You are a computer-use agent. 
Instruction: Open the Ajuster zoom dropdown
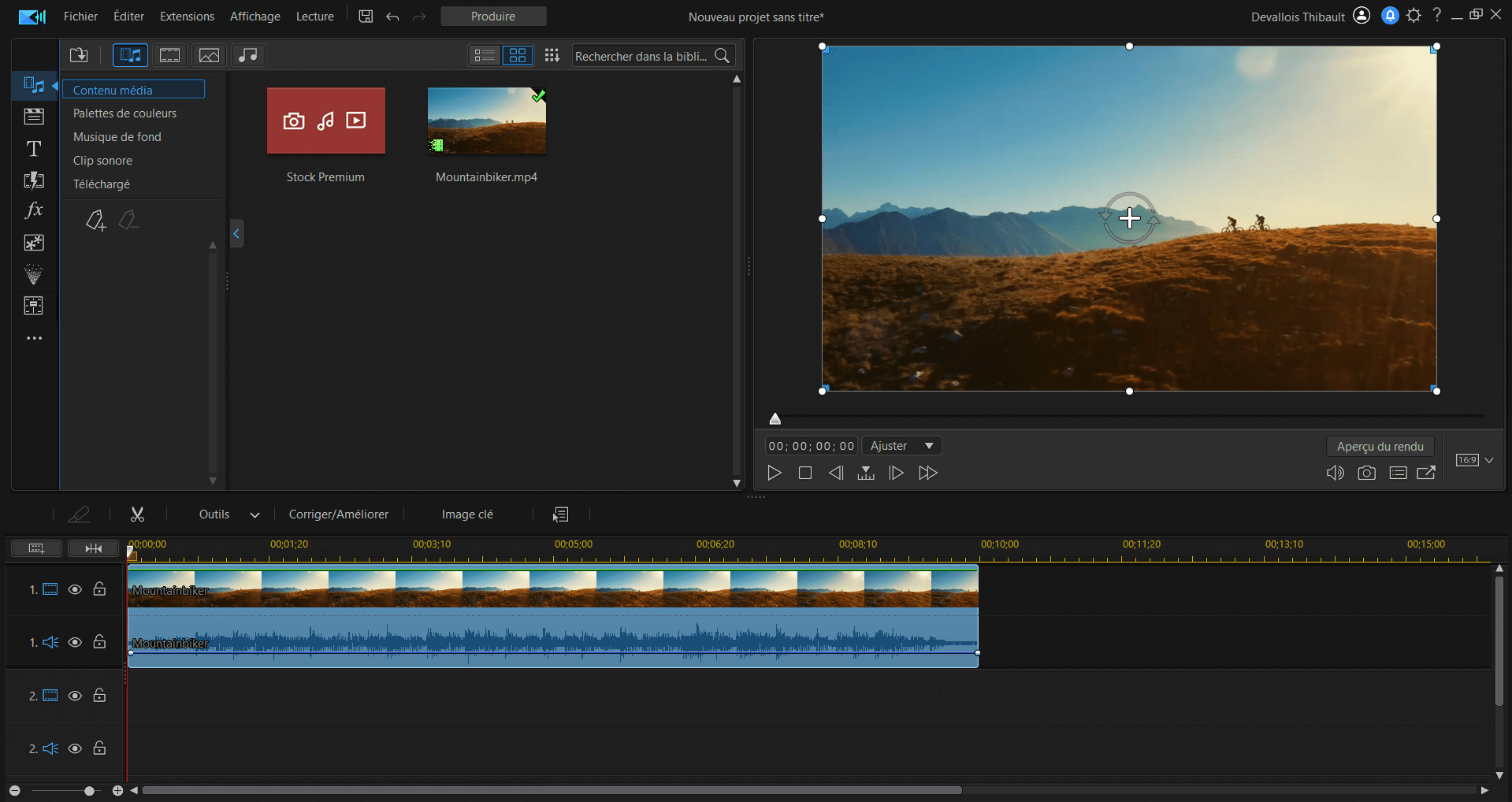(901, 446)
